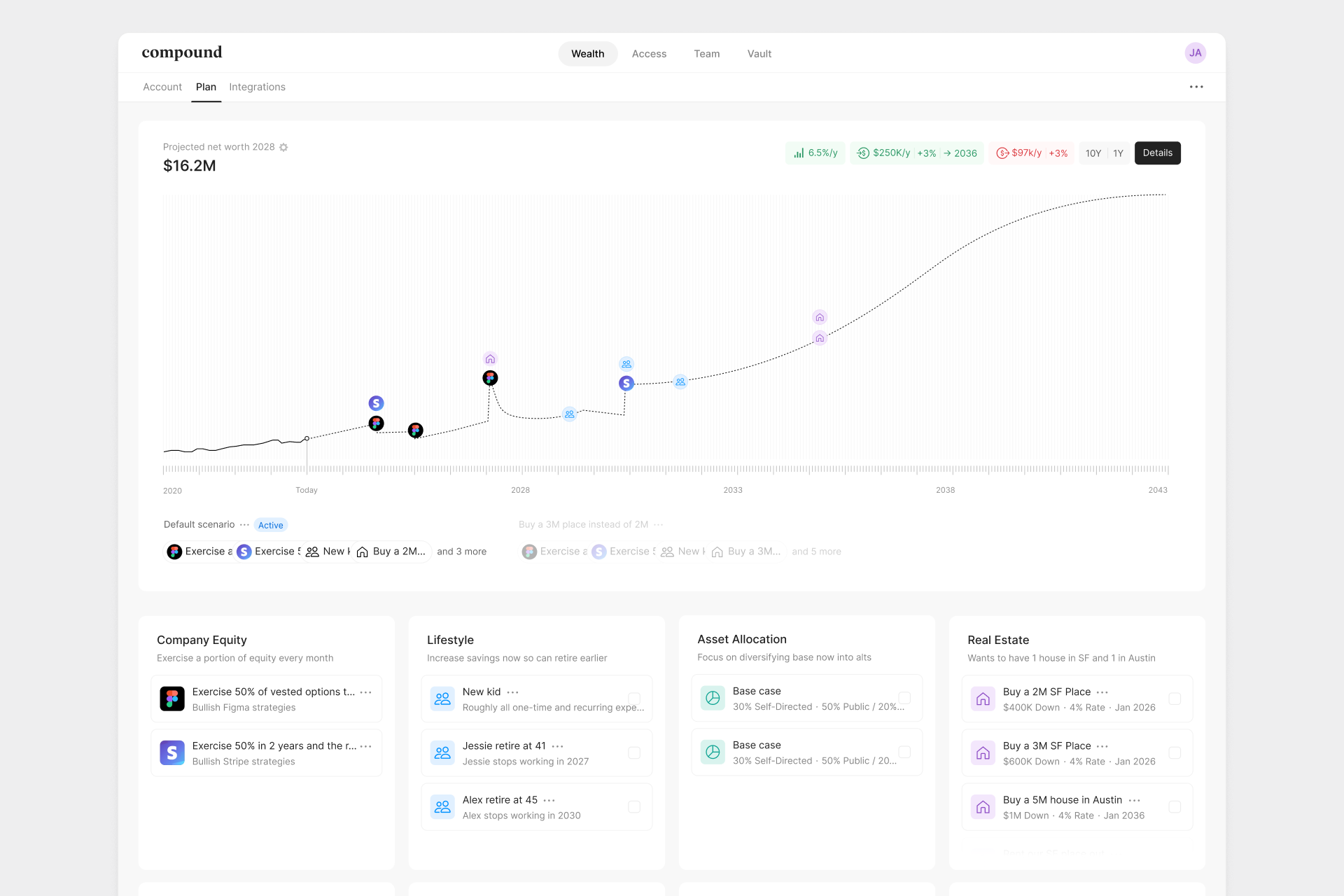Click the people marker above the Stripe S near 2030

[x=626, y=364]
